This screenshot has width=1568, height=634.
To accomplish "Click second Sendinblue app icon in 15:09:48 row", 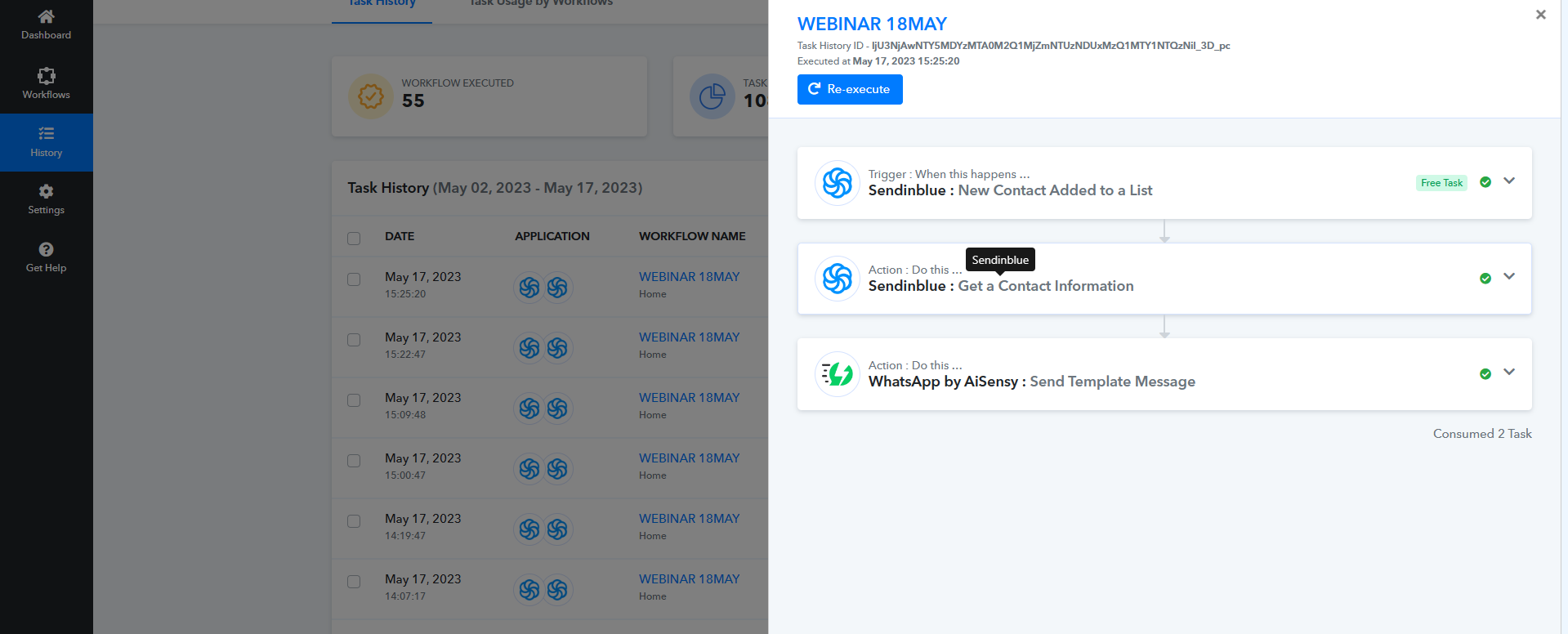I will pyautogui.click(x=557, y=409).
